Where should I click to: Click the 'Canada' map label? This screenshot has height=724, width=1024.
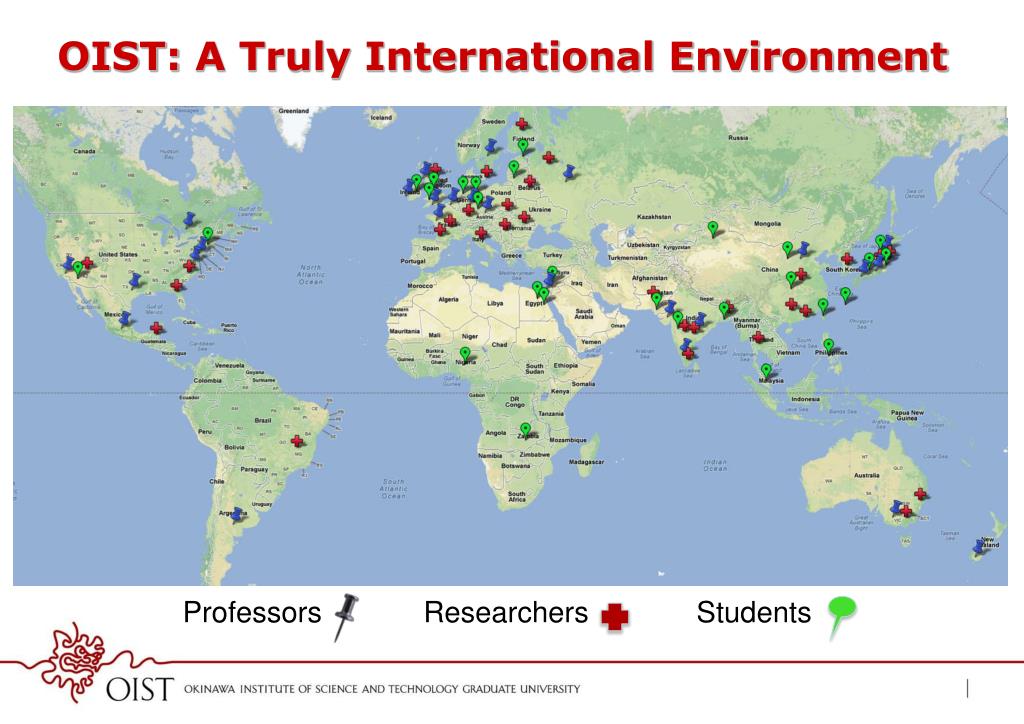point(84,151)
